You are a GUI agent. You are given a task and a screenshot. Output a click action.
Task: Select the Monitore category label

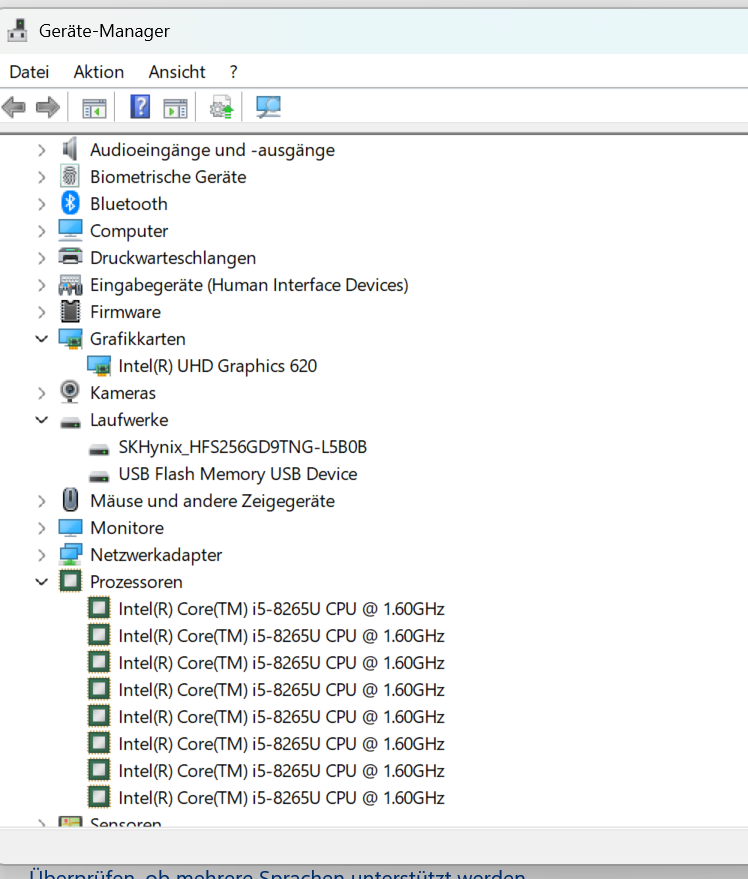tap(127, 529)
